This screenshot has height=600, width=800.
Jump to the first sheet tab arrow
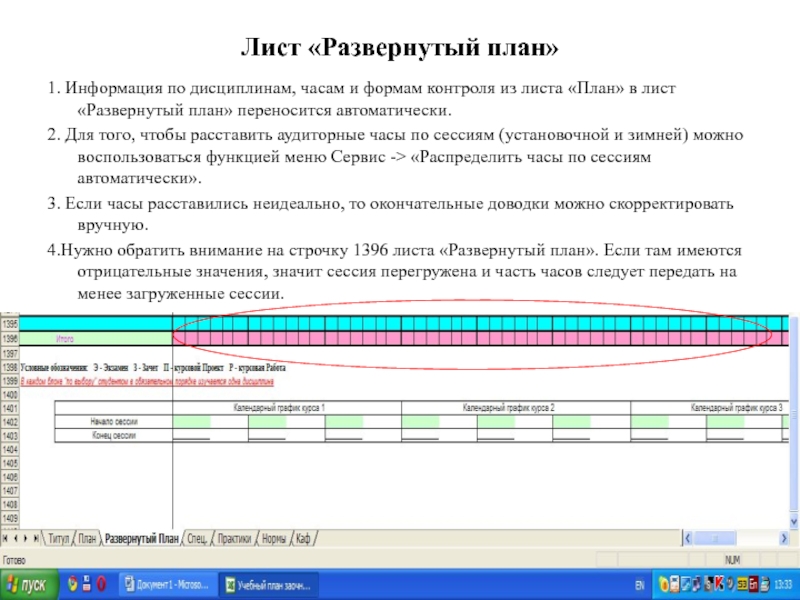point(5,539)
